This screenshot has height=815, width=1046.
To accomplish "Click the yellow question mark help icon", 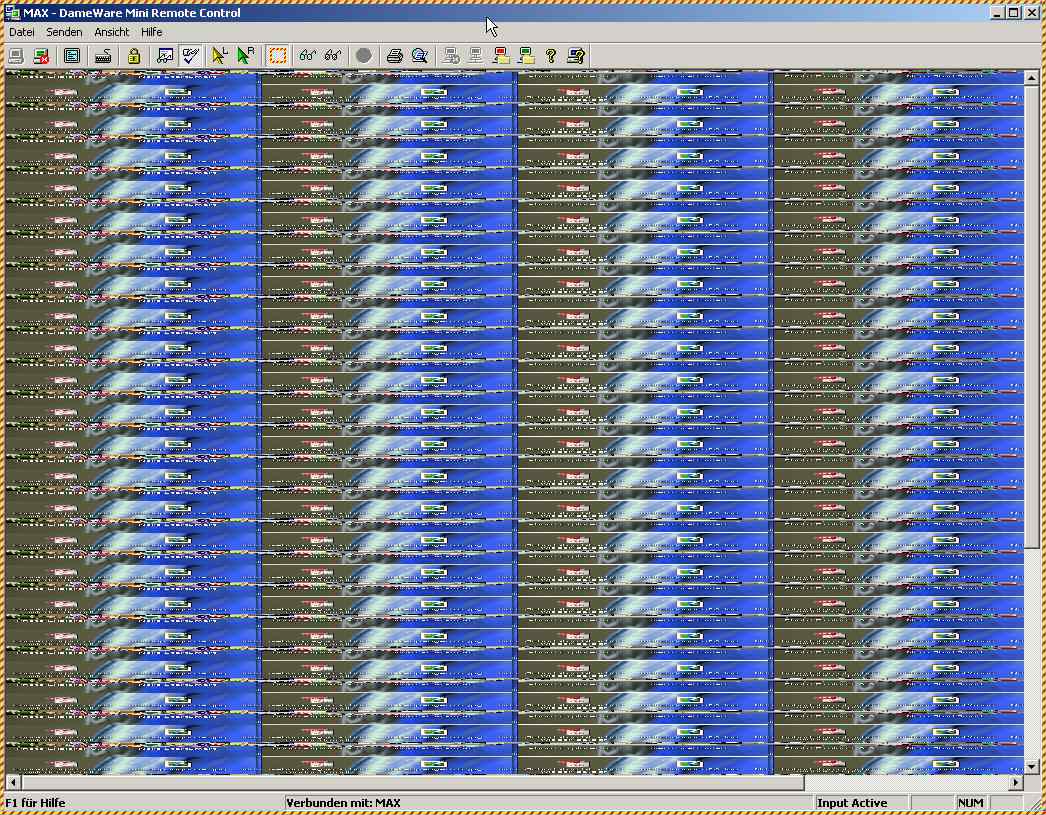I will tap(551, 56).
